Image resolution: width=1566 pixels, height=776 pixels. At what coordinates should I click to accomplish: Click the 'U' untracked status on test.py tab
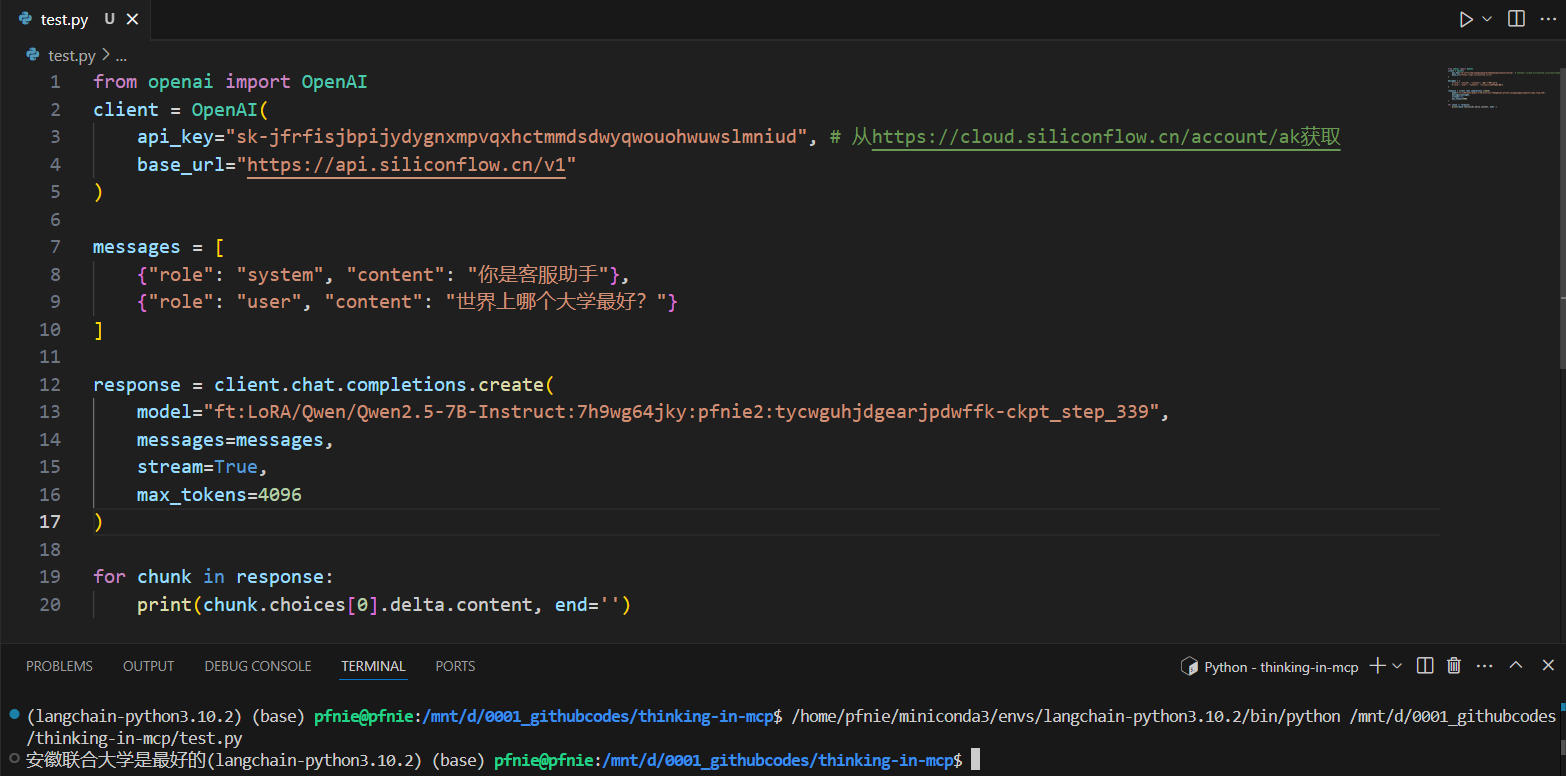109,19
